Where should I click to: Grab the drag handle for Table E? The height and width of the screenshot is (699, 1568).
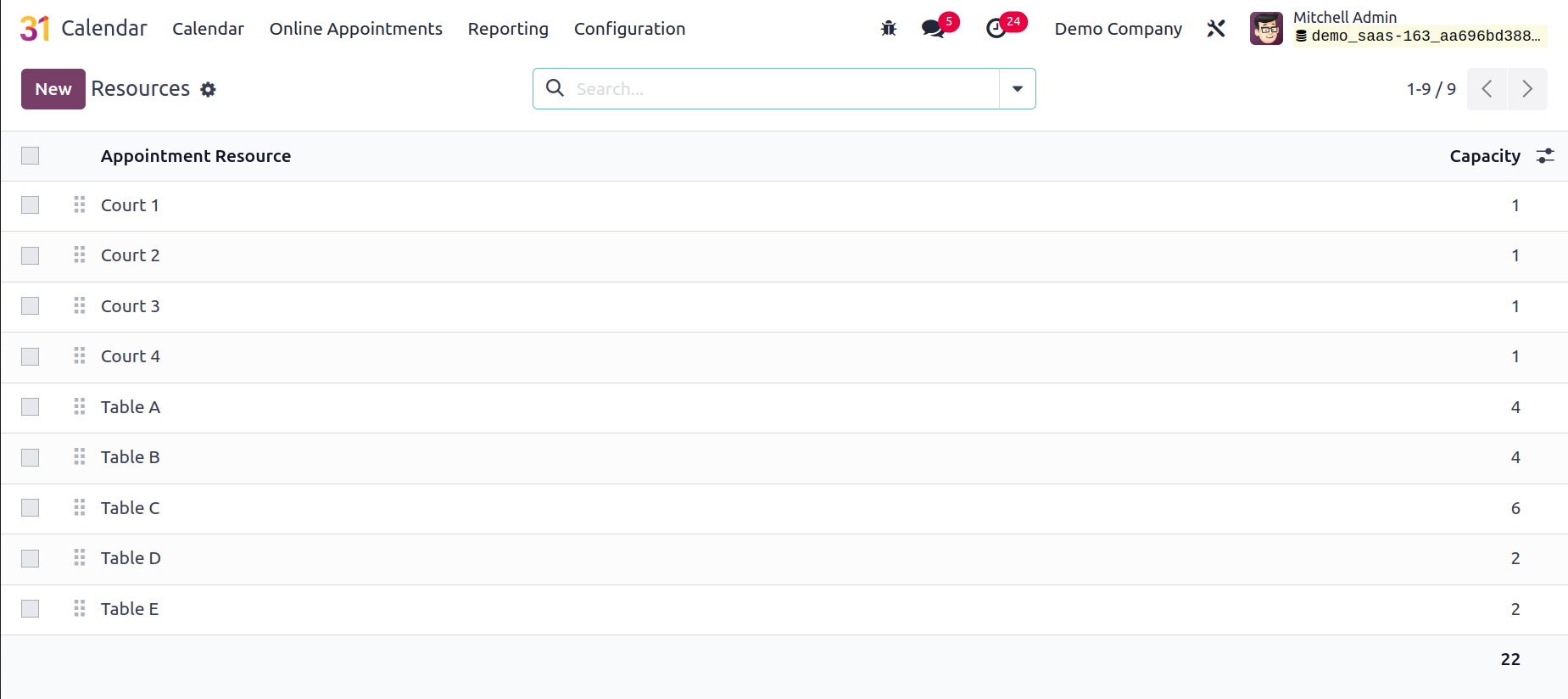pyautogui.click(x=80, y=608)
